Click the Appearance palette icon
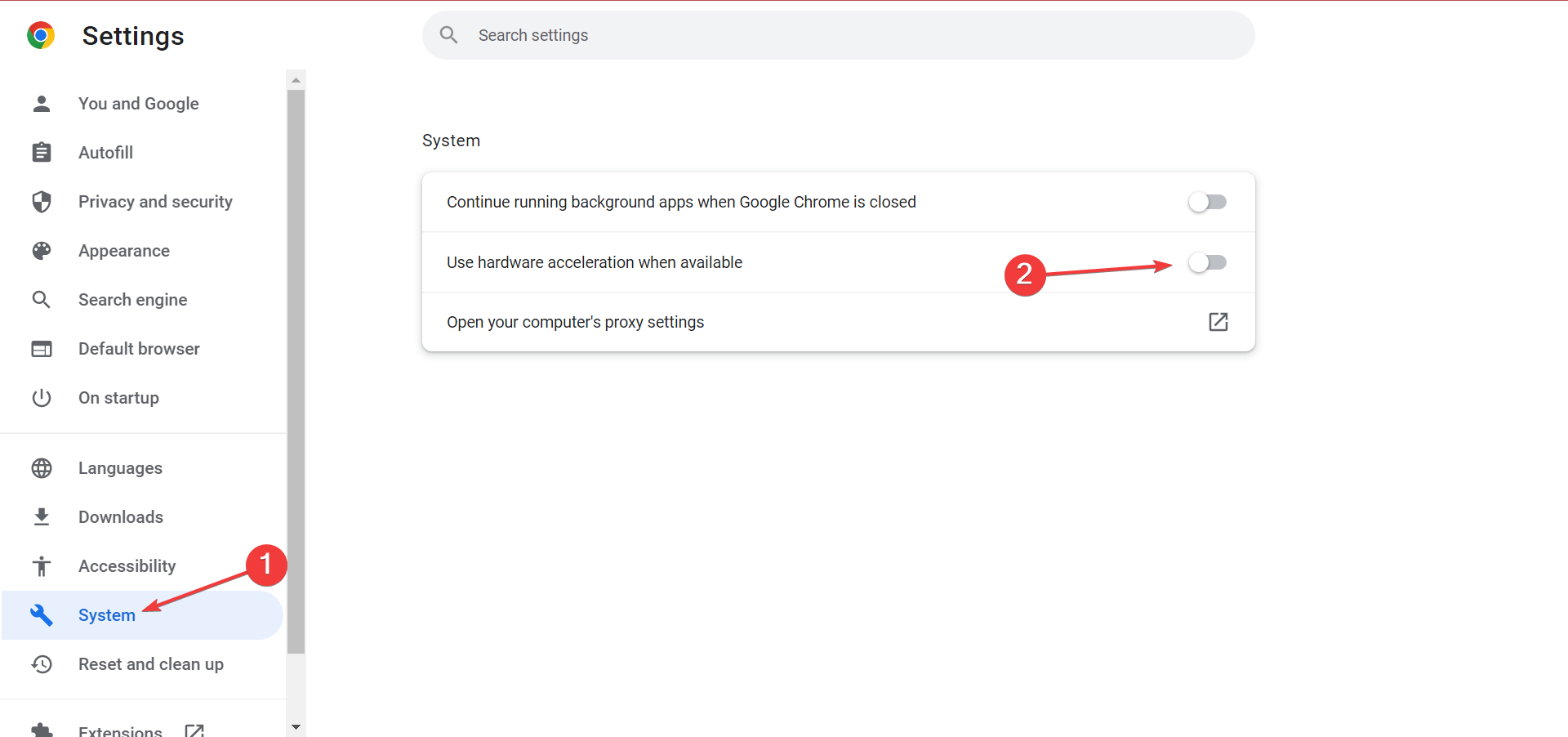 (x=42, y=251)
